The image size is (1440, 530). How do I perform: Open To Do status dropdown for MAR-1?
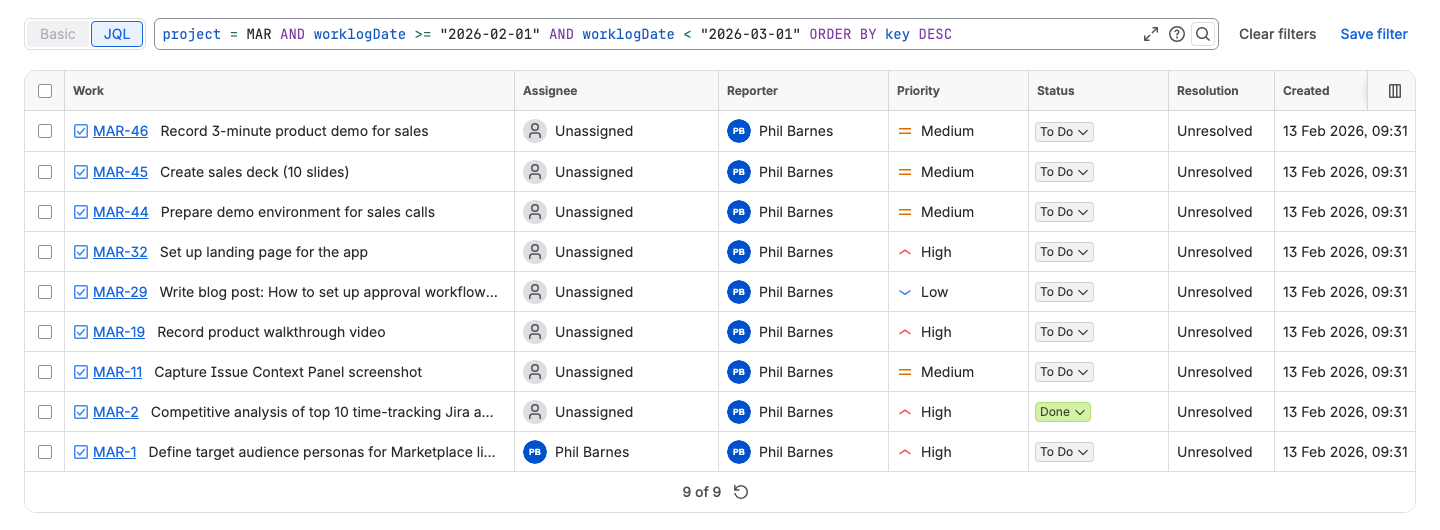coord(1064,452)
